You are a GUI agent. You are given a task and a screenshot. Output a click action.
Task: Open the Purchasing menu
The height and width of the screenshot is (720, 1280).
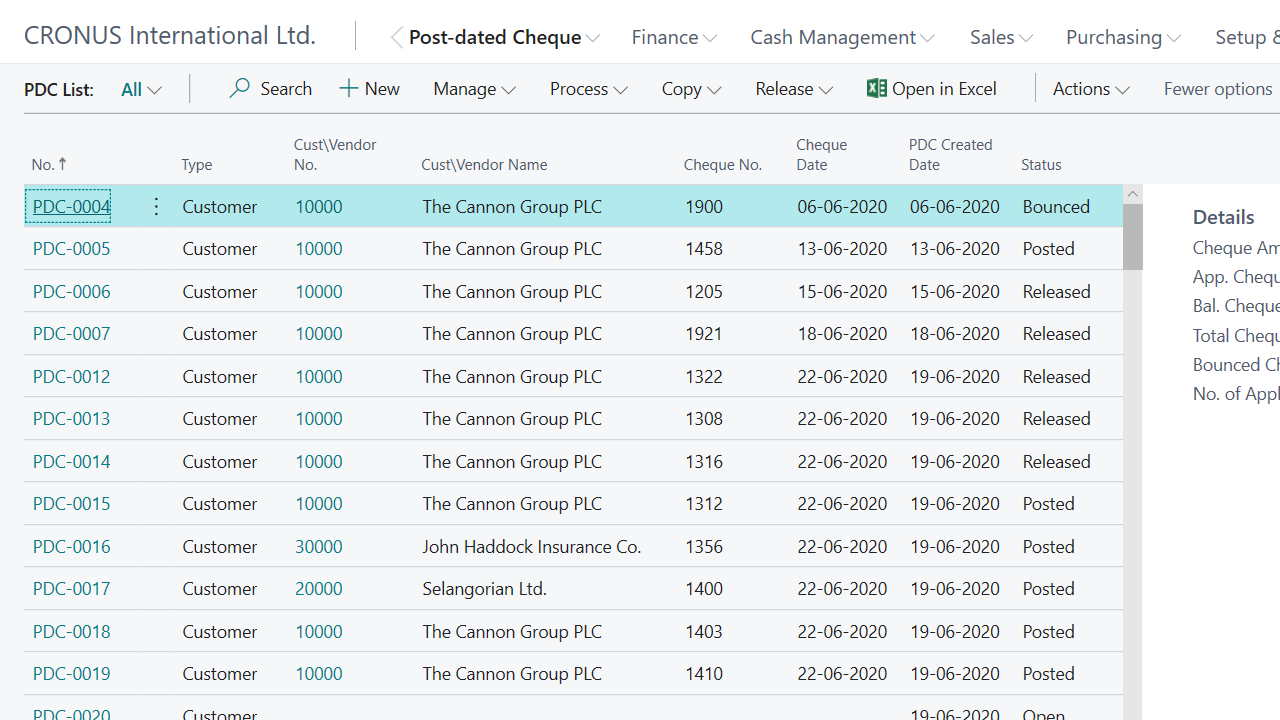tap(1122, 38)
